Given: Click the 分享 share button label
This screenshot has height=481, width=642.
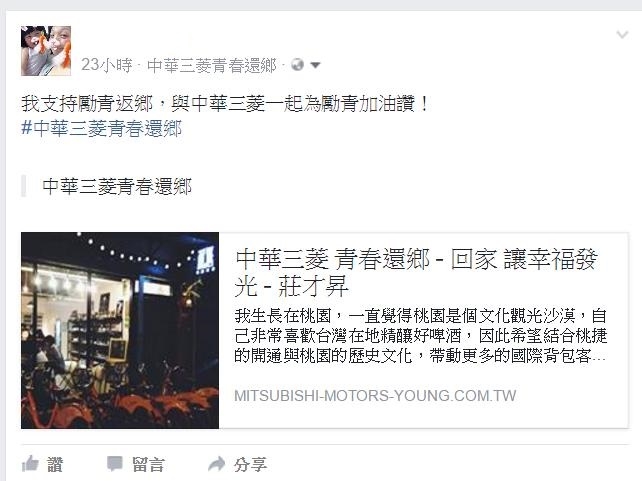Looking at the screenshot, I should point(251,465).
